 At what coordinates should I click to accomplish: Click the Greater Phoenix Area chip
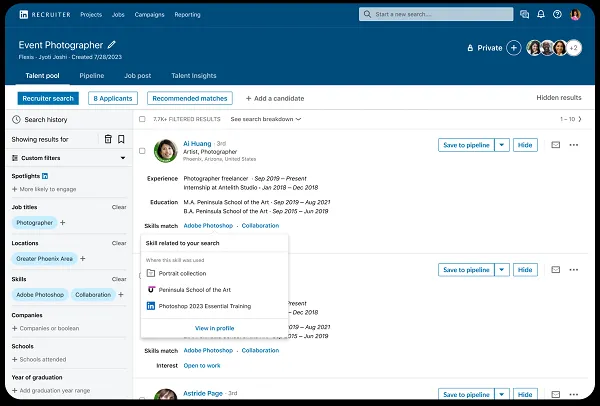44,259
